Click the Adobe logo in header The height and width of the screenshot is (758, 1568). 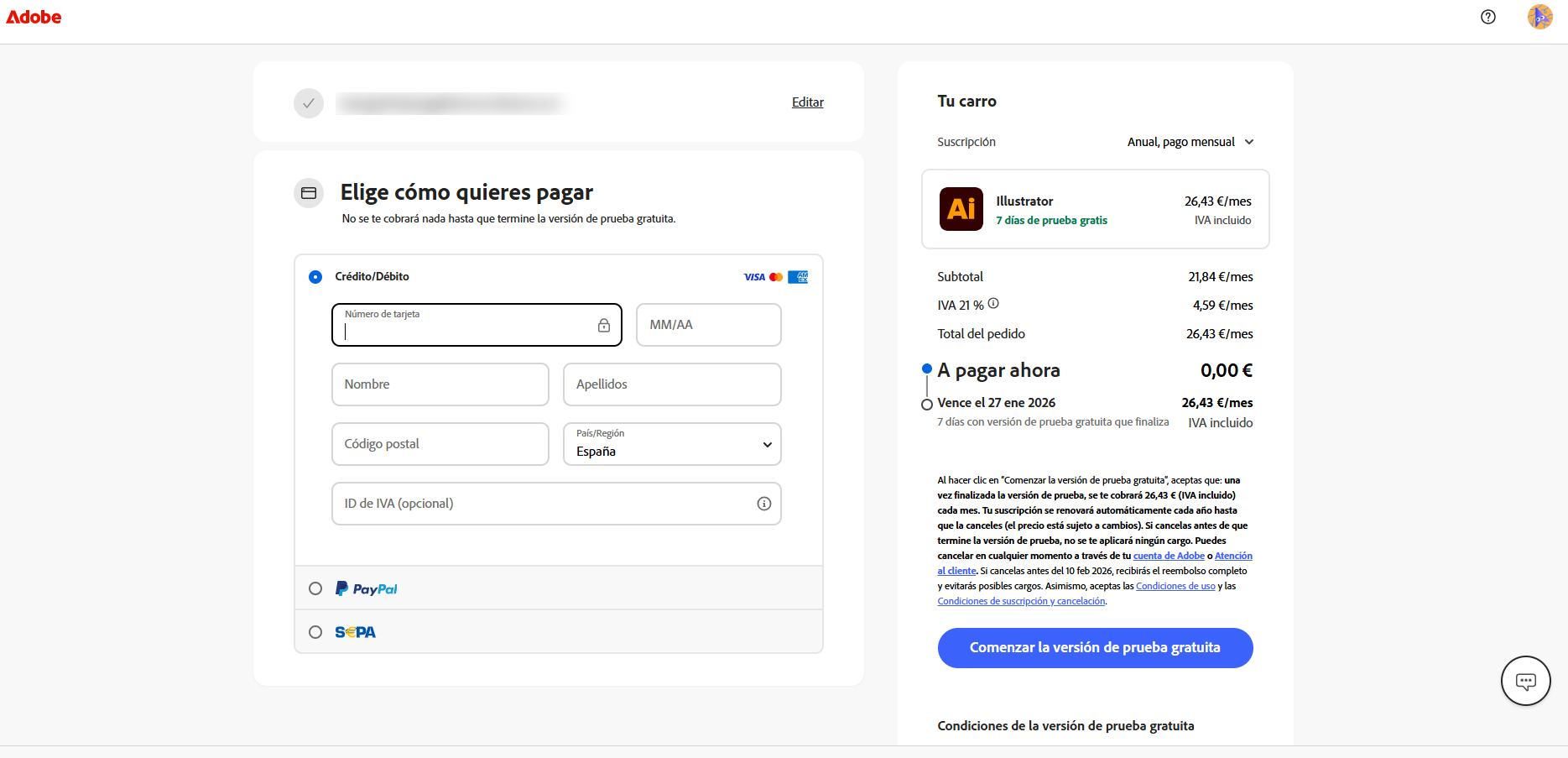34,17
